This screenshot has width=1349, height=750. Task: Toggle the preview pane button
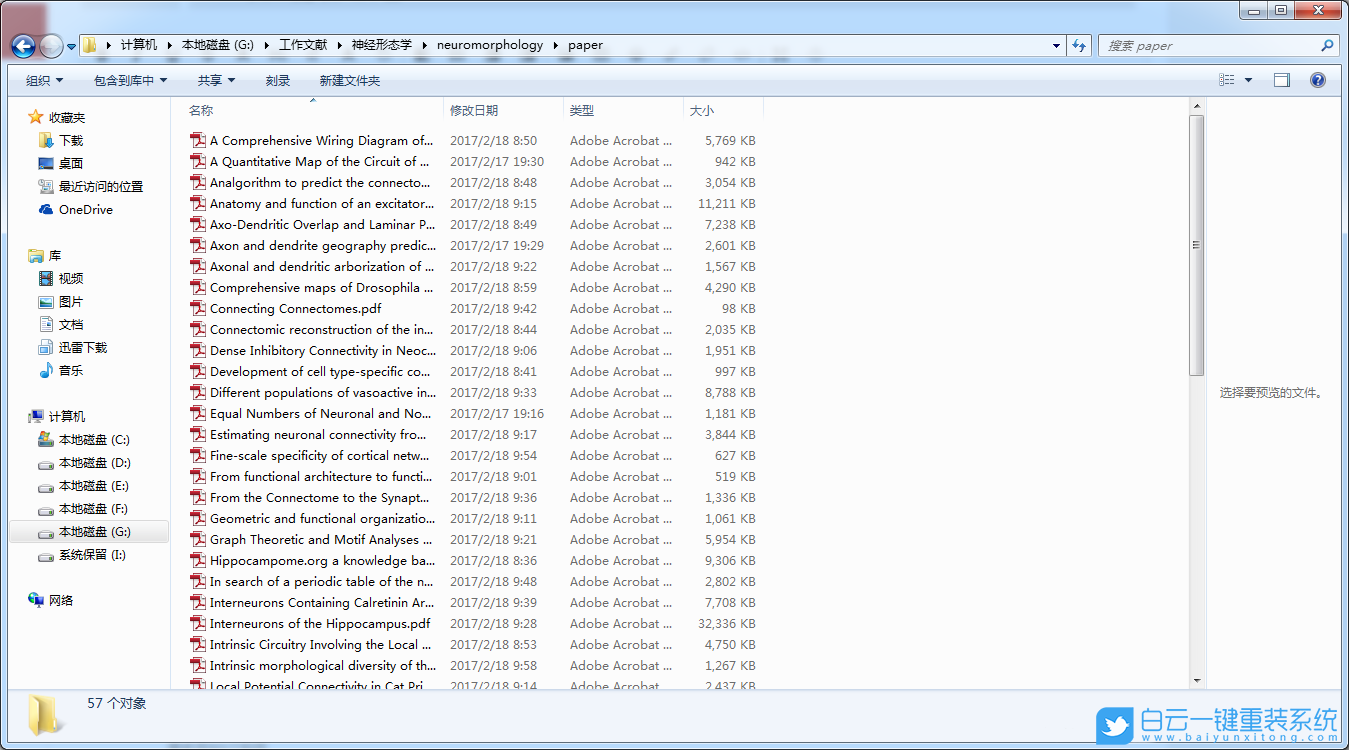[1282, 80]
